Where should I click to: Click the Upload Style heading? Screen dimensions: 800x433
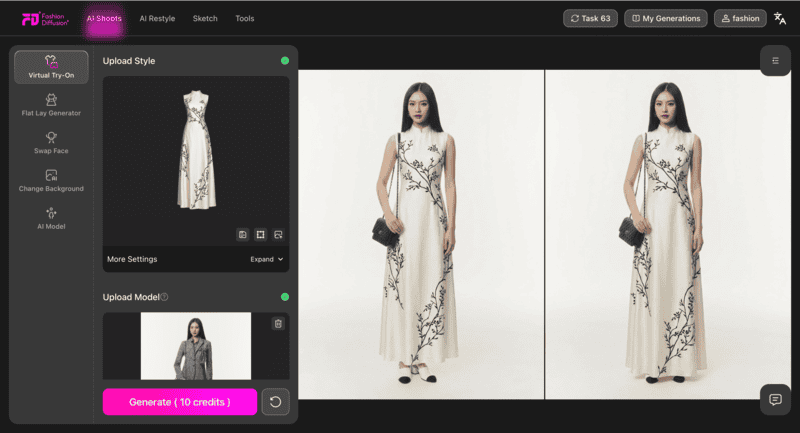pos(129,61)
